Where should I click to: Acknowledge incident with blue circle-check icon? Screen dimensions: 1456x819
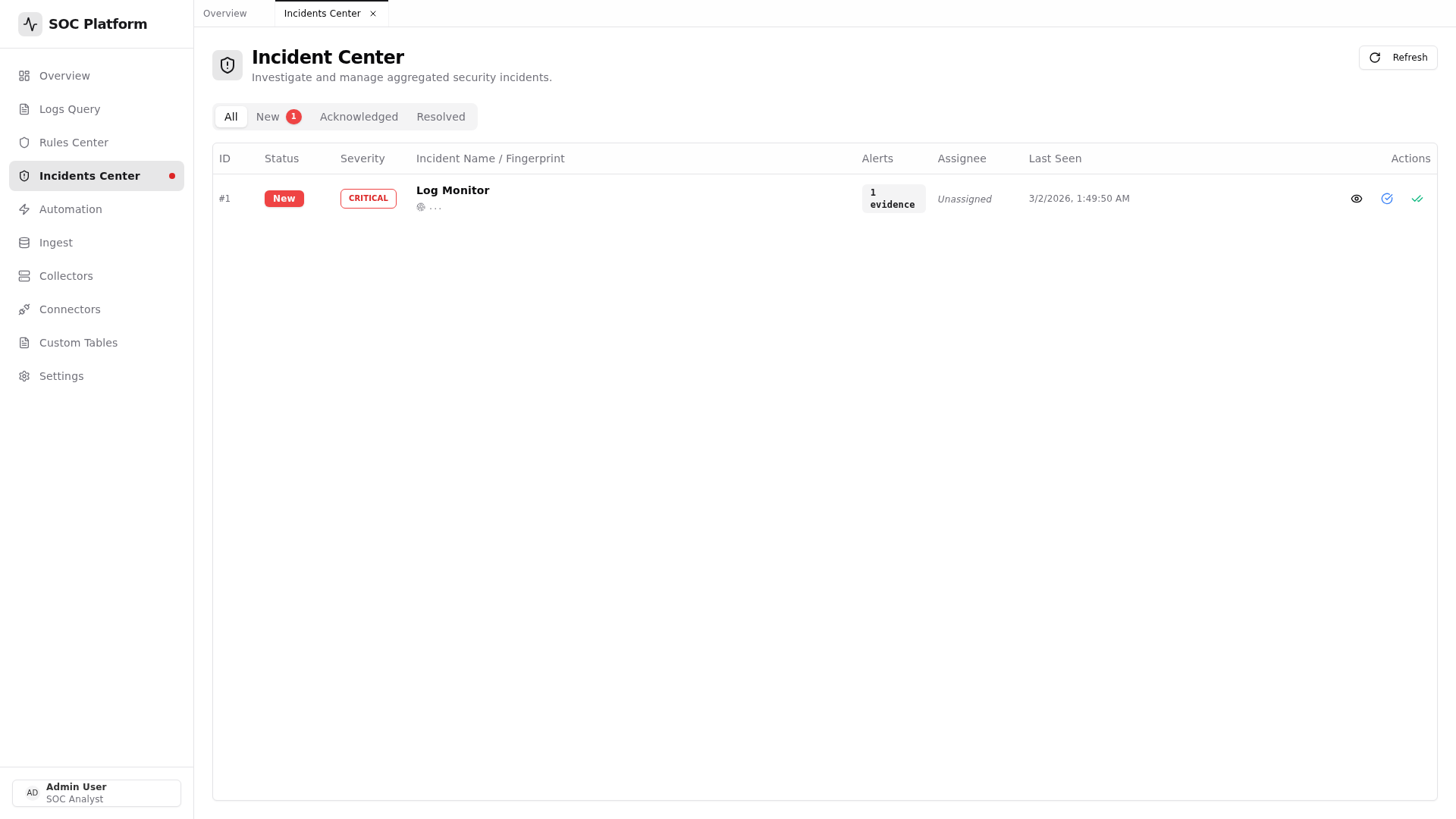[x=1387, y=199]
